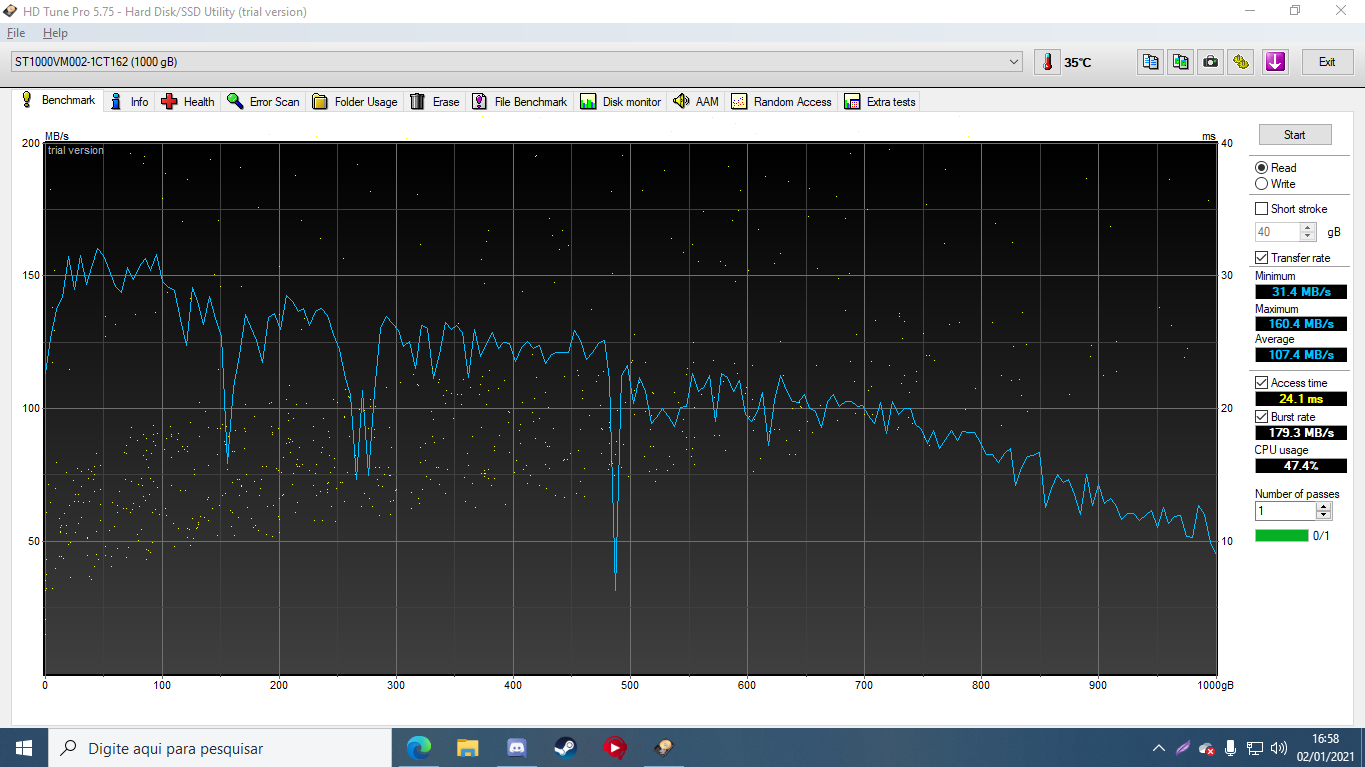This screenshot has width=1365, height=767.
Task: Switch to the Health tab
Action: [188, 102]
